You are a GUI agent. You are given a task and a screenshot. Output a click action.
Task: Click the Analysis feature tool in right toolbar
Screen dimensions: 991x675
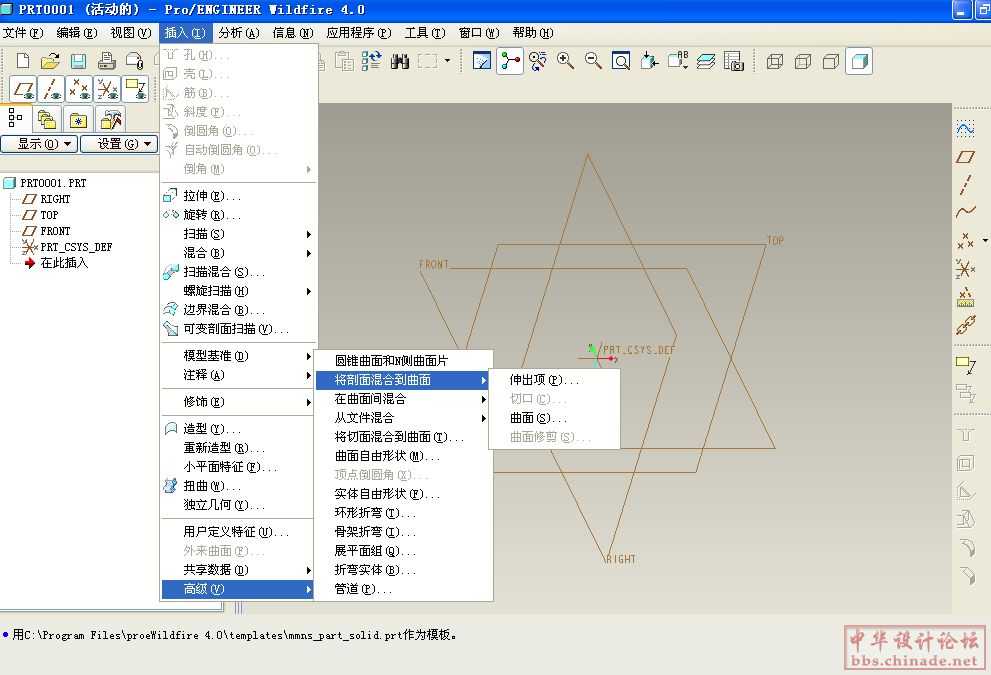coord(965,297)
